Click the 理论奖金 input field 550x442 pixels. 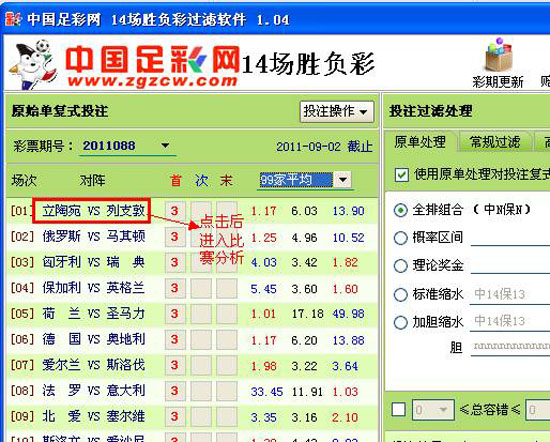(x=510, y=265)
